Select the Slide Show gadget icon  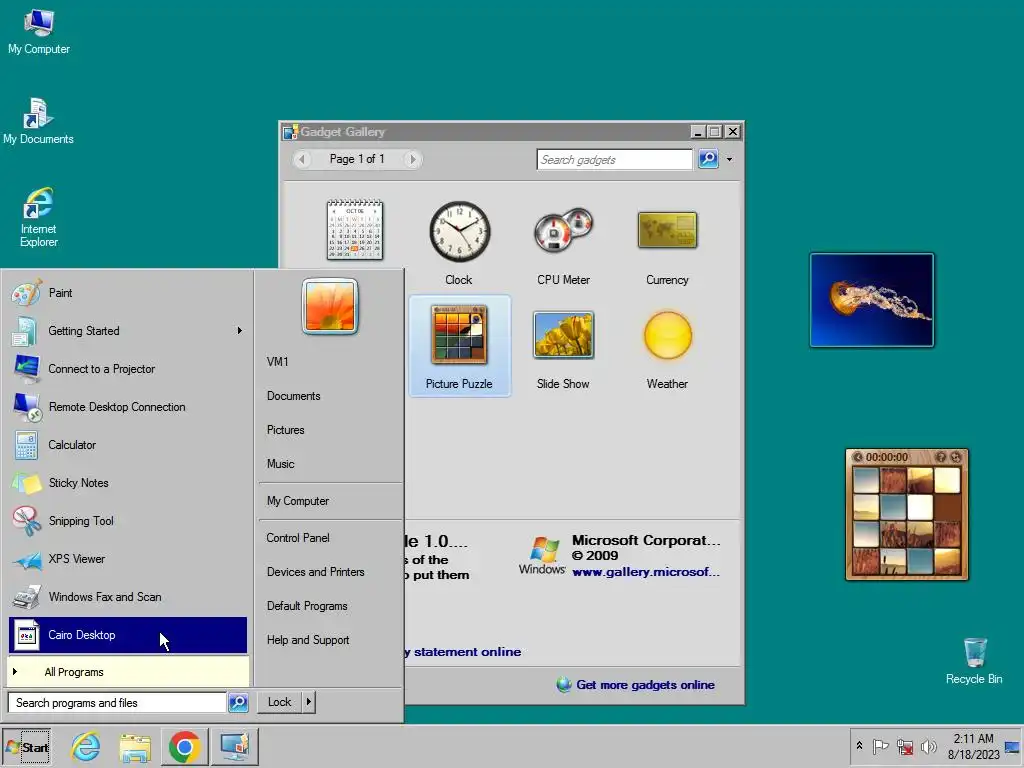click(x=563, y=334)
